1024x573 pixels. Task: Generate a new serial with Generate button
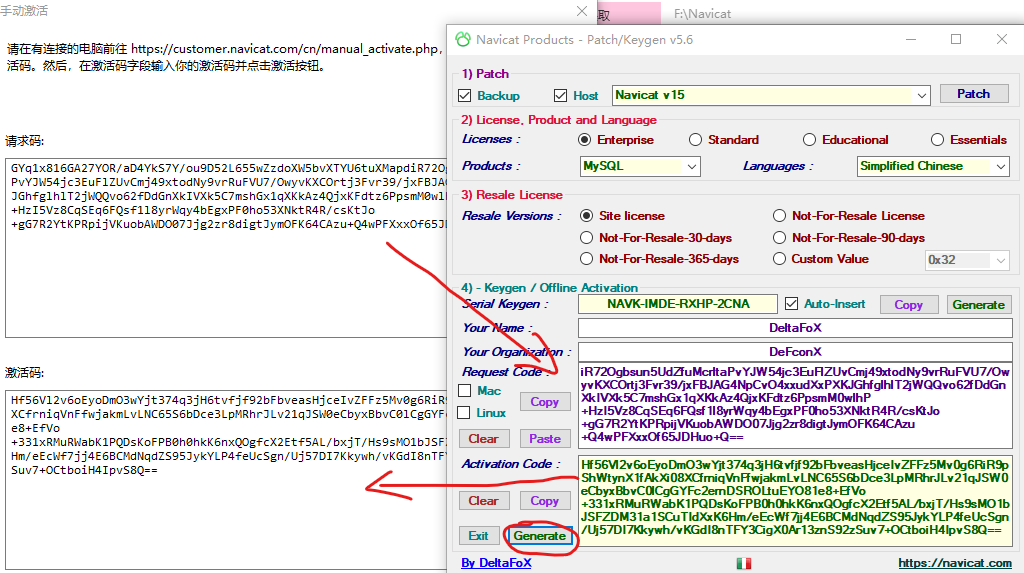[x=978, y=304]
